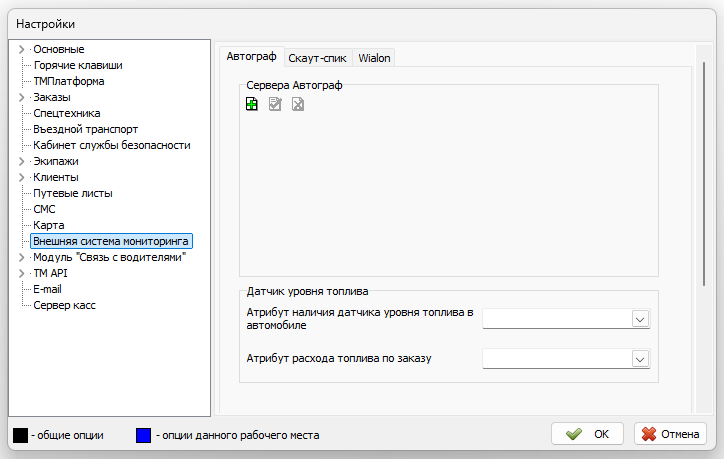Select E-mail settings
The image size is (724, 459).
48,289
